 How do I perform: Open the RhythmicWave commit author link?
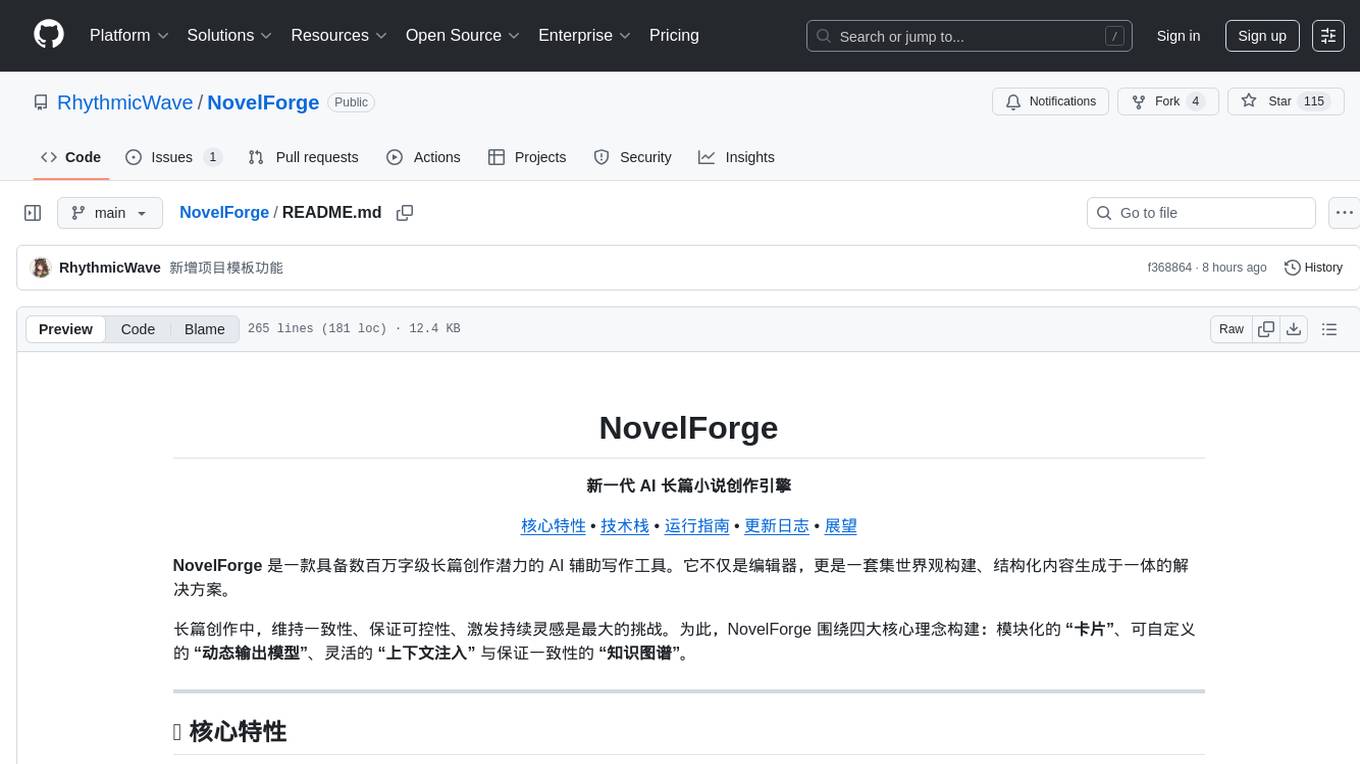click(x=110, y=268)
